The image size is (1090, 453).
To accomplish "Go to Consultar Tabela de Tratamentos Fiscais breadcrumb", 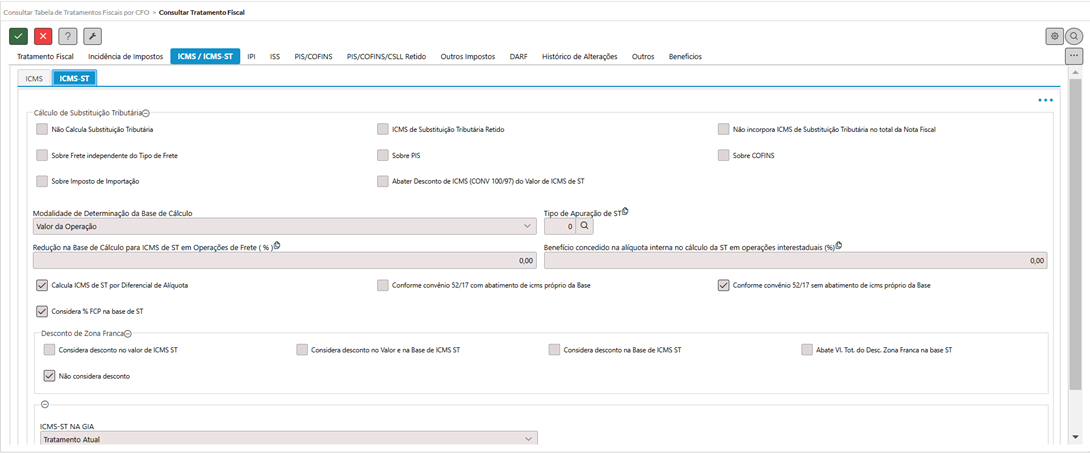I will 75,12.
